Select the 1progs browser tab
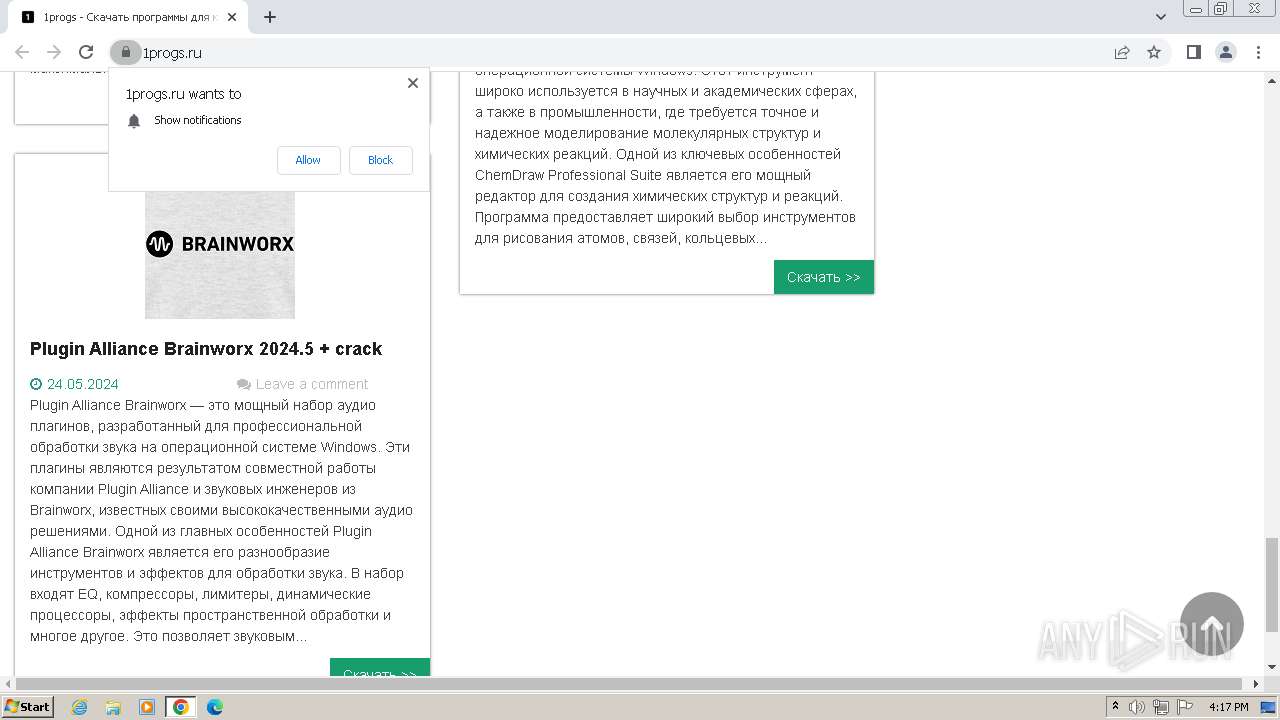The width and height of the screenshot is (1280, 720). point(130,17)
